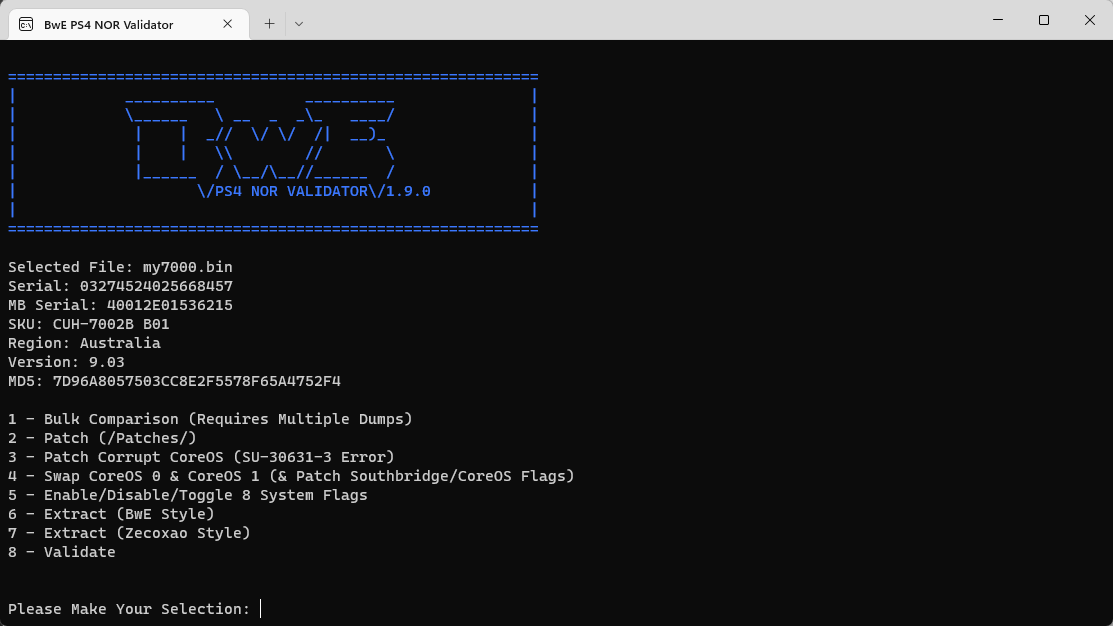Screen dimensions: 1113x626
Task: Click the MD5 hash line
Action: point(174,381)
